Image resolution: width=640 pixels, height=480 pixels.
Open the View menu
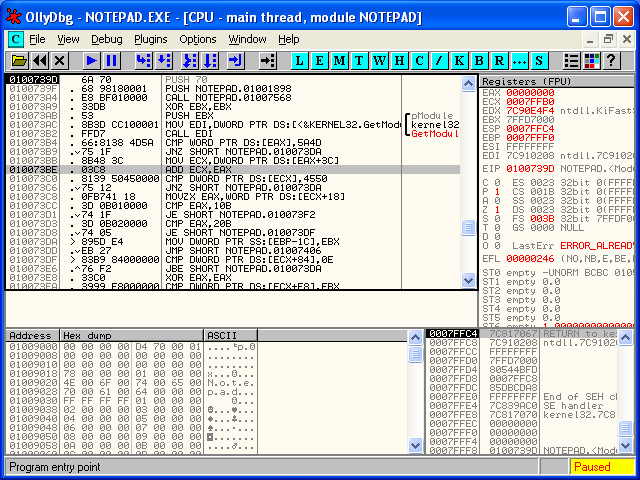(x=68, y=40)
